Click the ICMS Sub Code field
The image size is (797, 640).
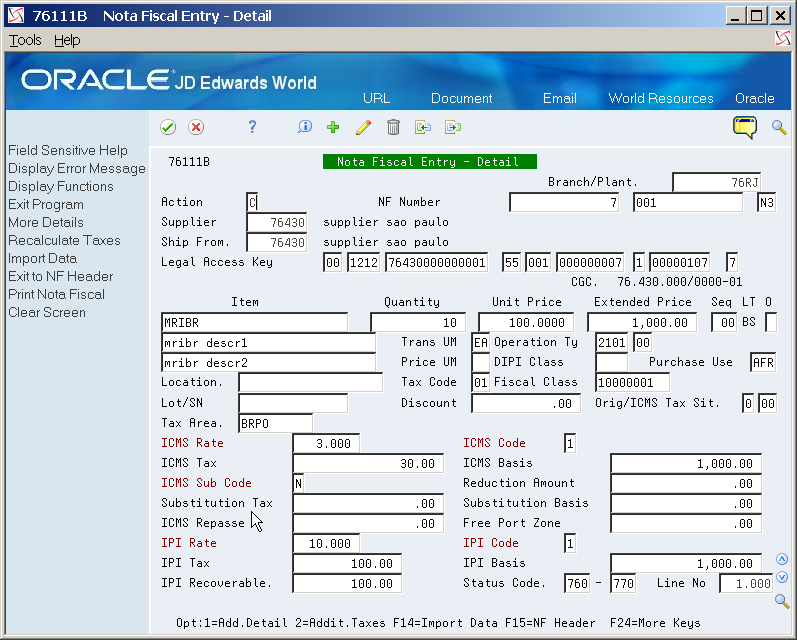pyautogui.click(x=298, y=483)
